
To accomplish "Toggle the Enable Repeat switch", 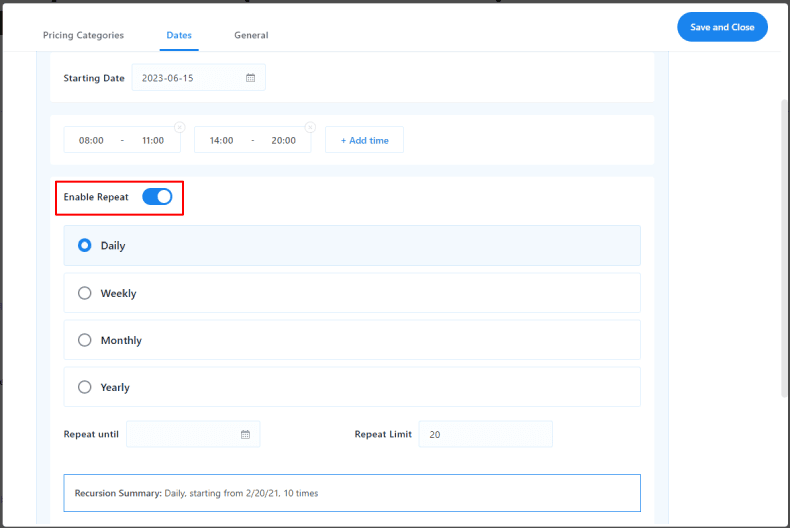I will [x=157, y=196].
